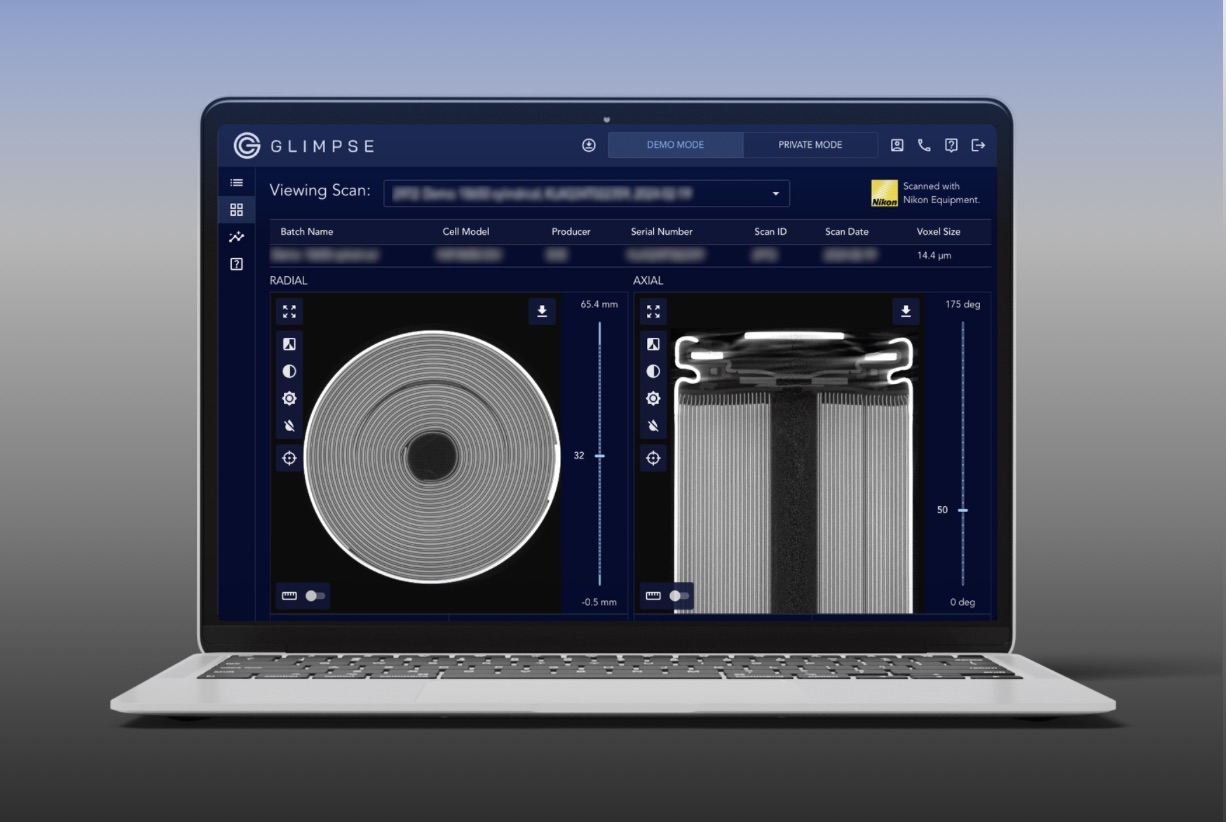
Task: Click the brightness icon in the RADIAL view
Action: point(289,398)
